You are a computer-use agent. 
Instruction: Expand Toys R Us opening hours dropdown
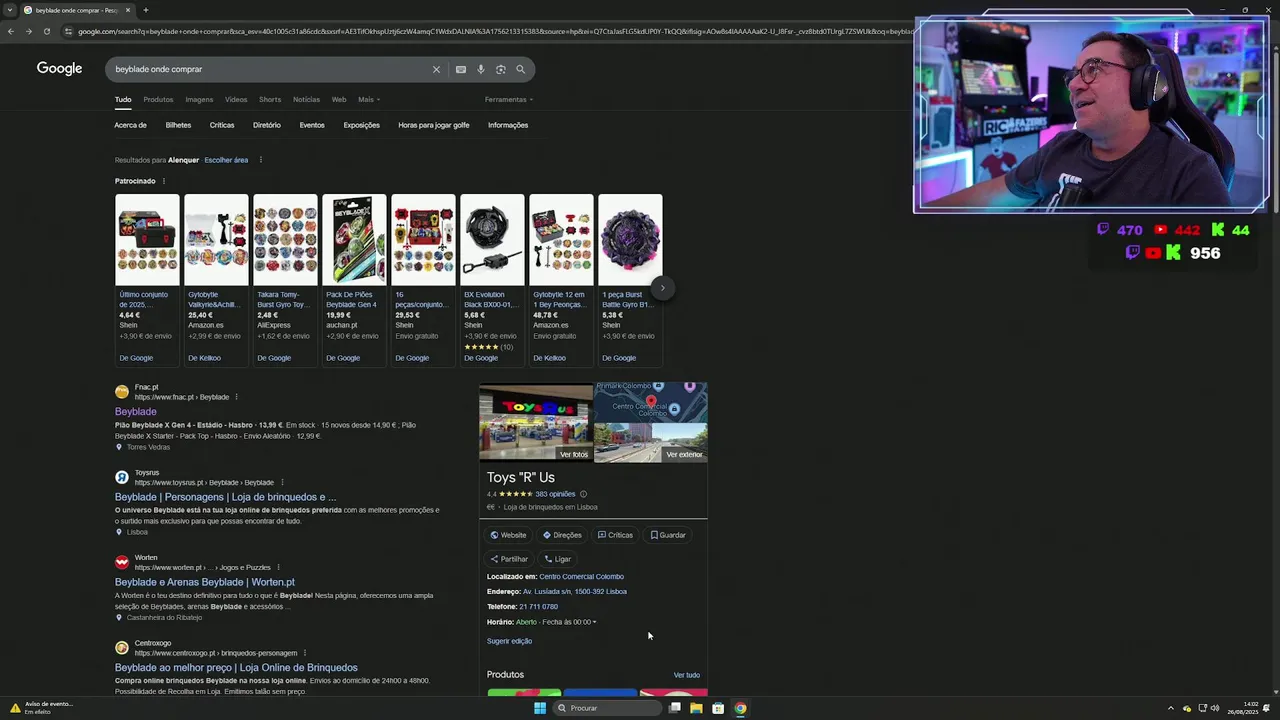(x=594, y=622)
